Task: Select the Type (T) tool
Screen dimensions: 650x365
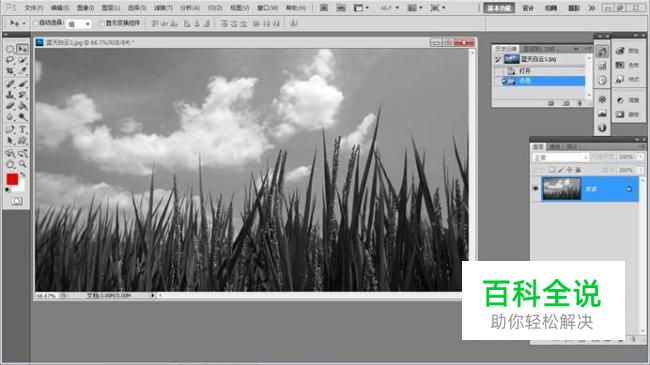Action: [x=22, y=129]
